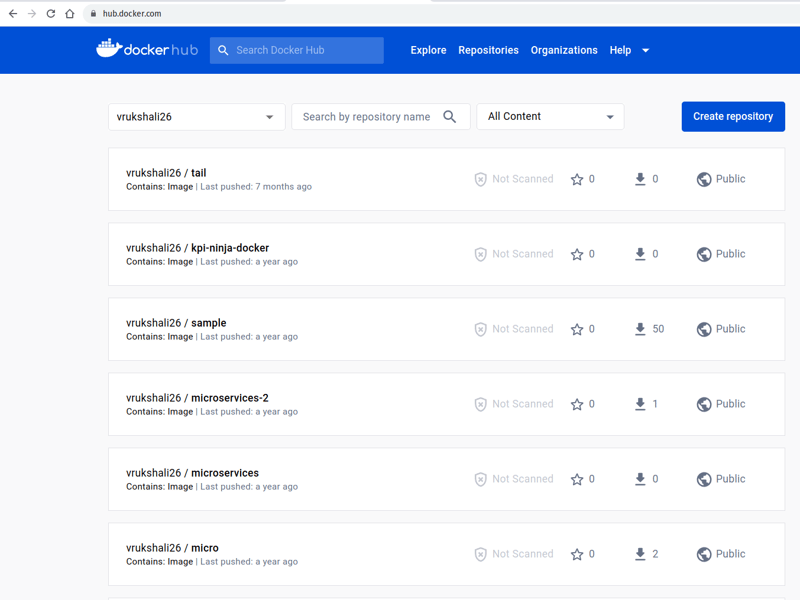Star the sample repository
The image size is (800, 600).
577,329
